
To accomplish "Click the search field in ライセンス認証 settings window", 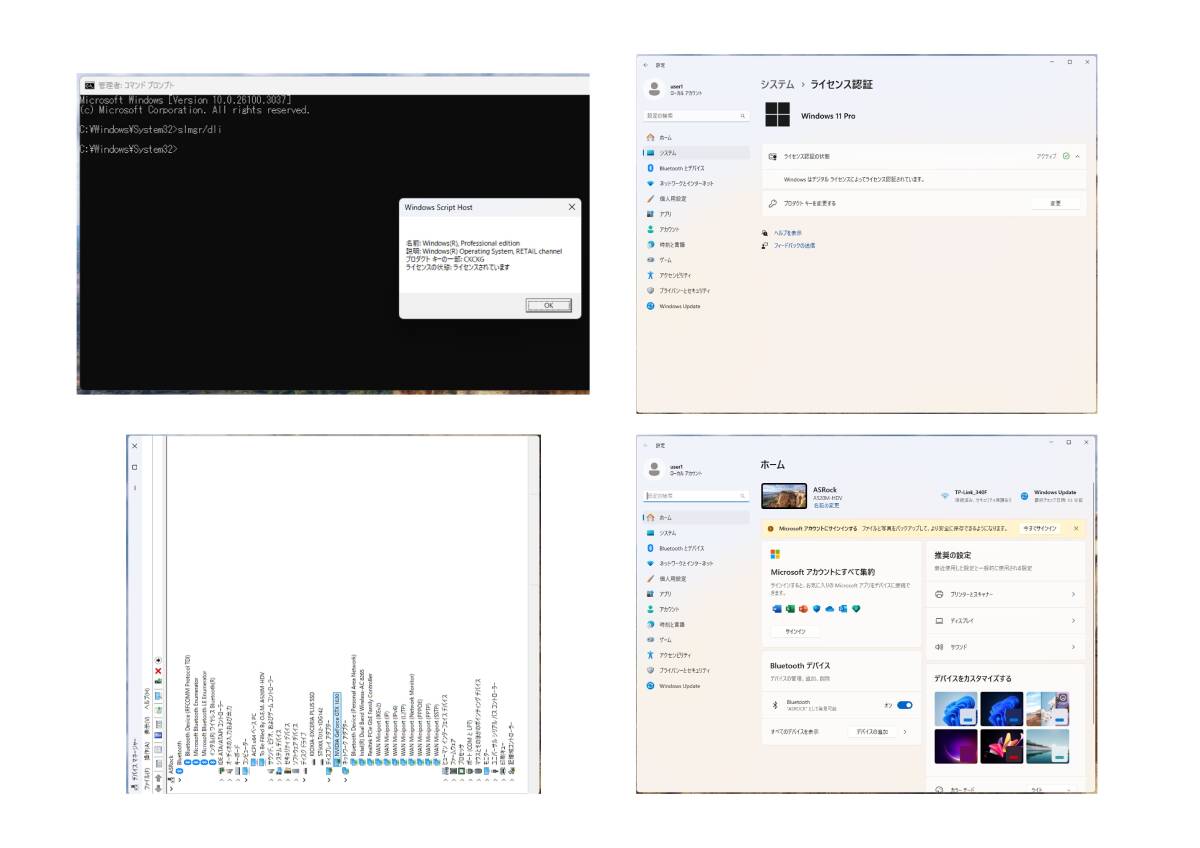I will tap(697, 116).
